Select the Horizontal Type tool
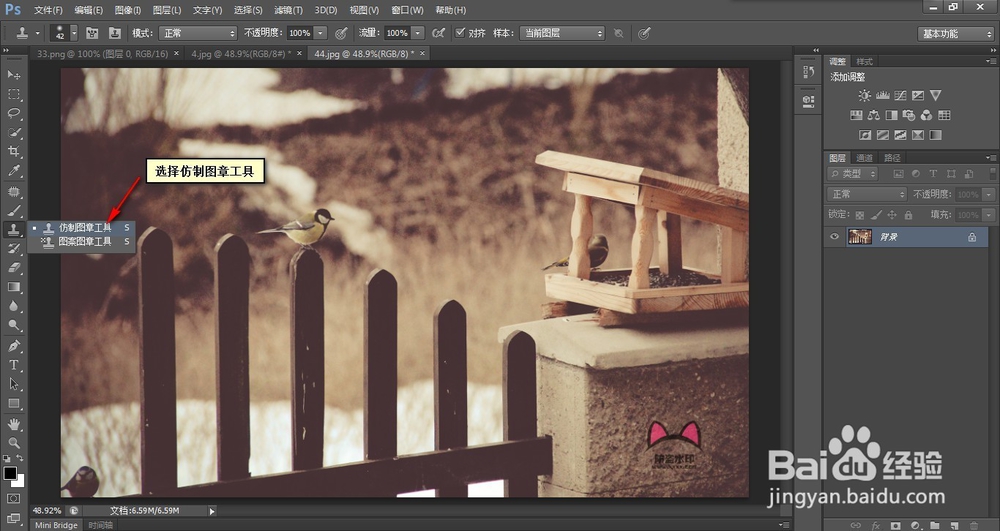1000x531 pixels. (x=13, y=365)
